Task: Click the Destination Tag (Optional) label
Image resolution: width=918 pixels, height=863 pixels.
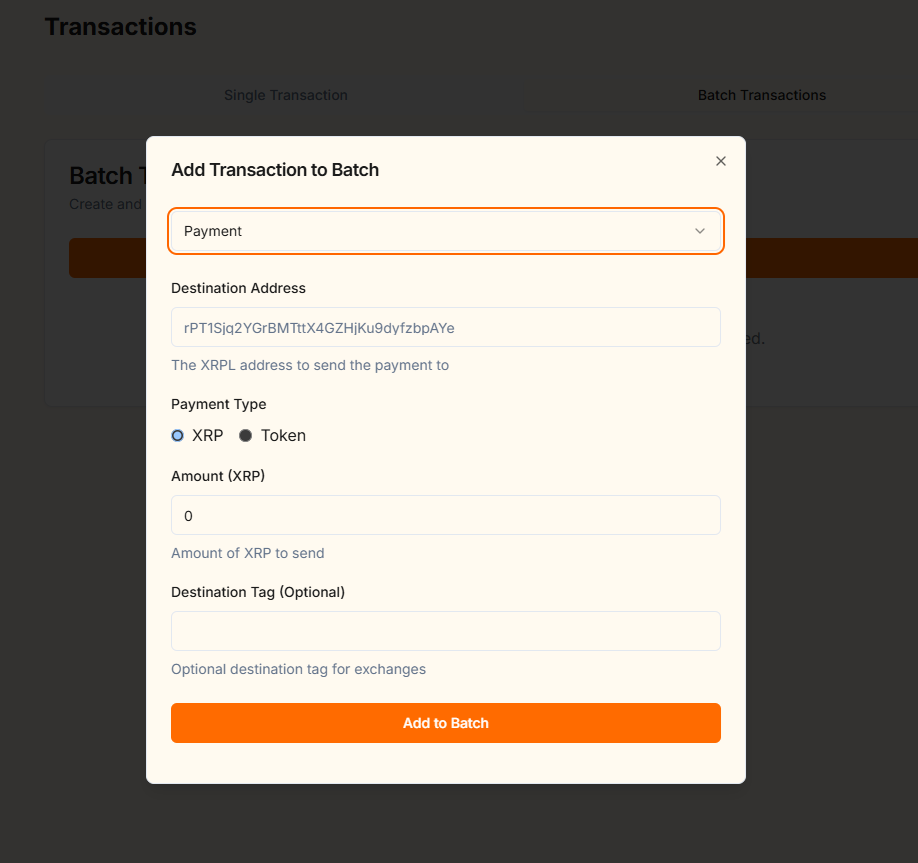Action: pos(258,592)
